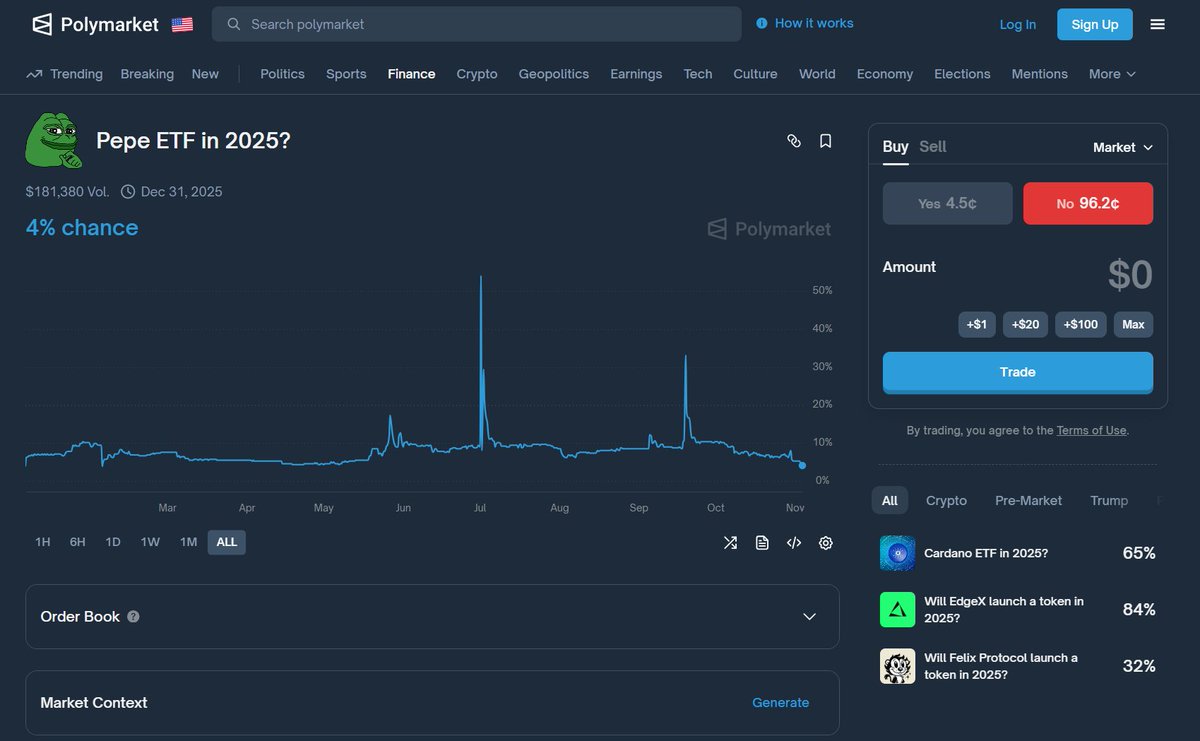The image size is (1200, 741).
Task: Click the shuffle compare icon below chart
Action: 730,543
